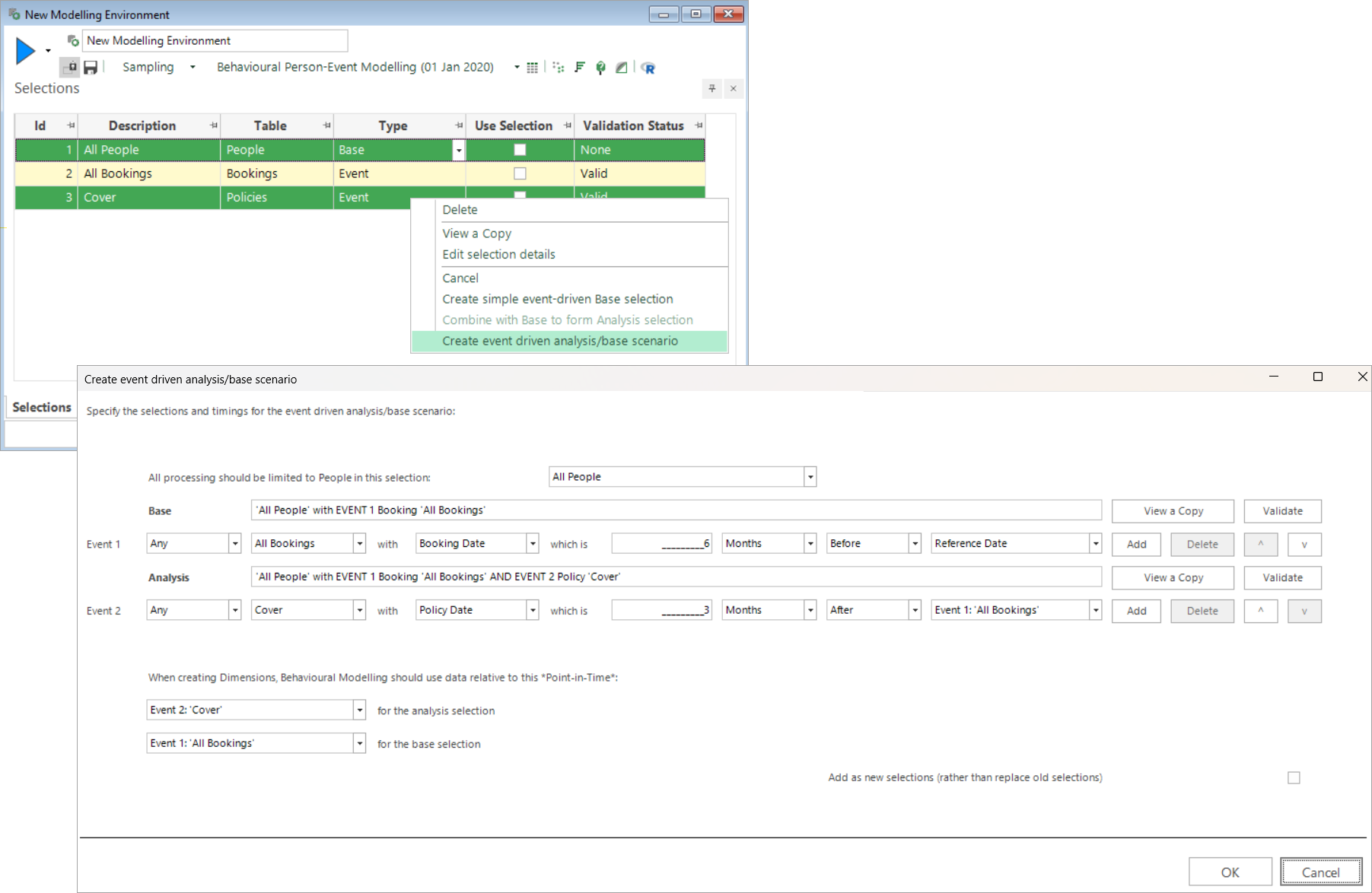Click the grid icon in the toolbar
1372x893 pixels.
533,68
